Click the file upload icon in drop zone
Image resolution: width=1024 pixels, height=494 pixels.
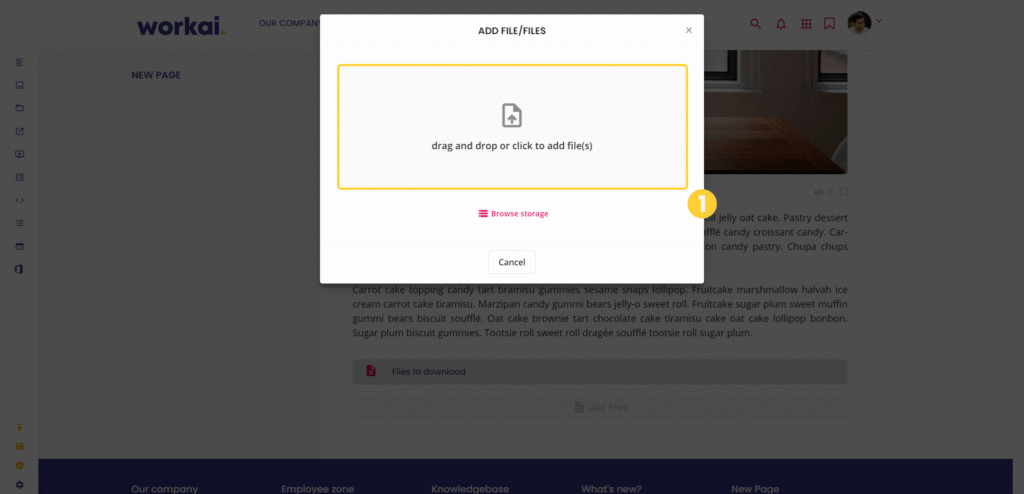(512, 116)
